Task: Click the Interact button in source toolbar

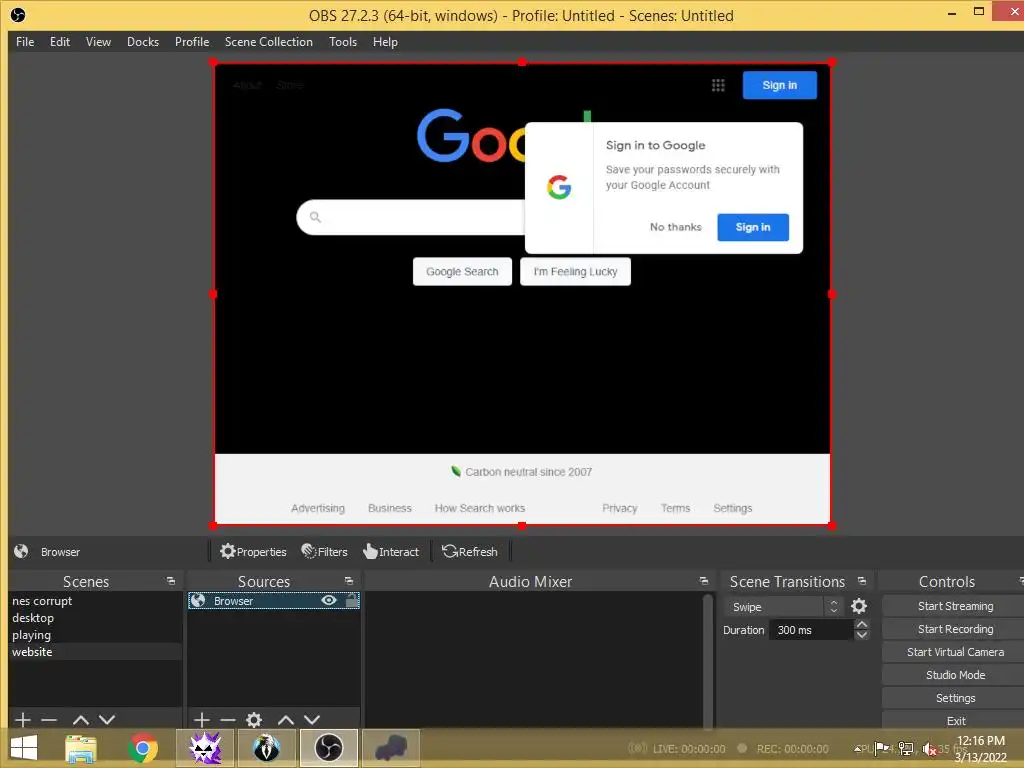Action: 391,552
